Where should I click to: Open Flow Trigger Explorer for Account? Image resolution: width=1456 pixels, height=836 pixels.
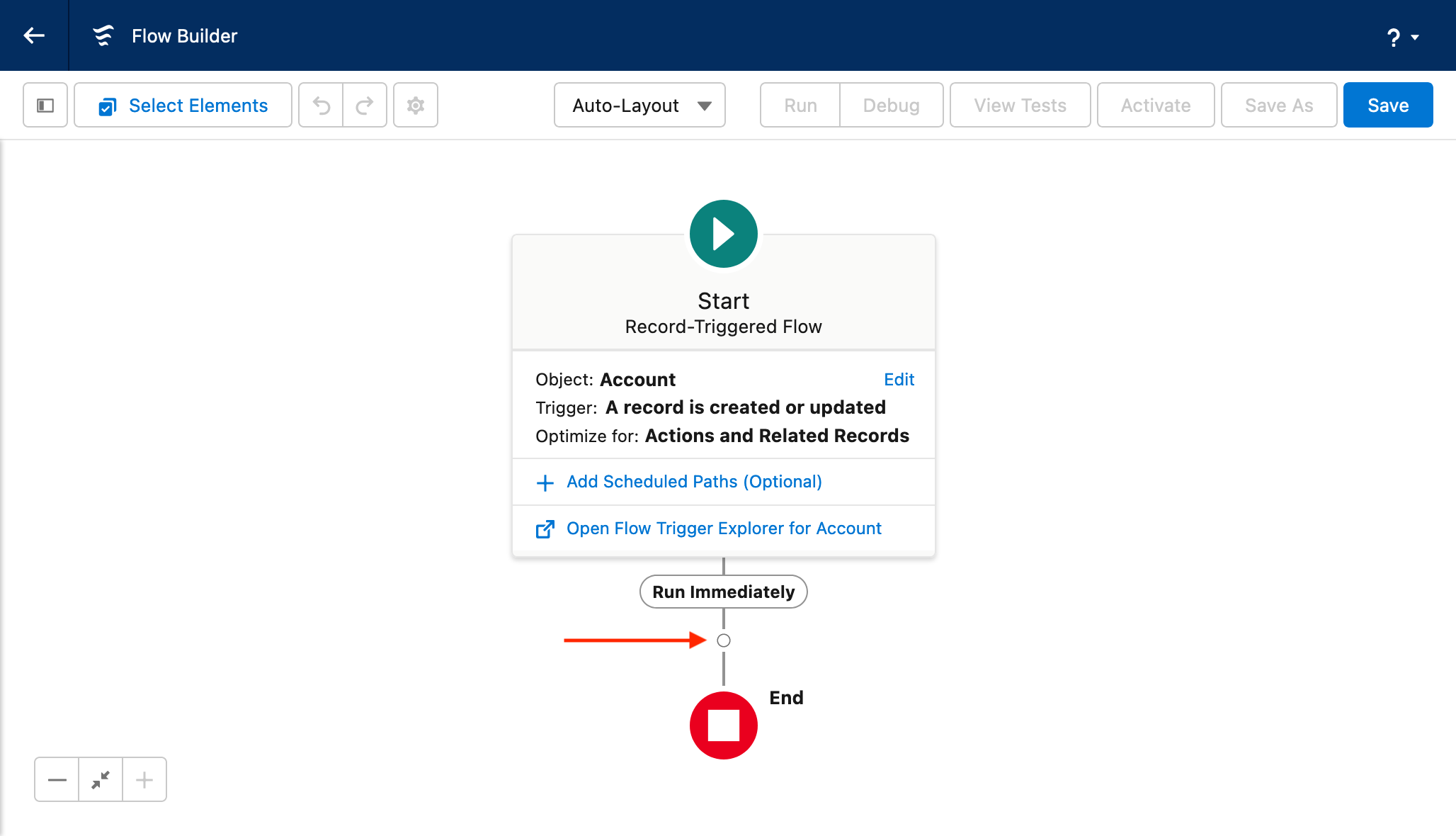point(723,529)
